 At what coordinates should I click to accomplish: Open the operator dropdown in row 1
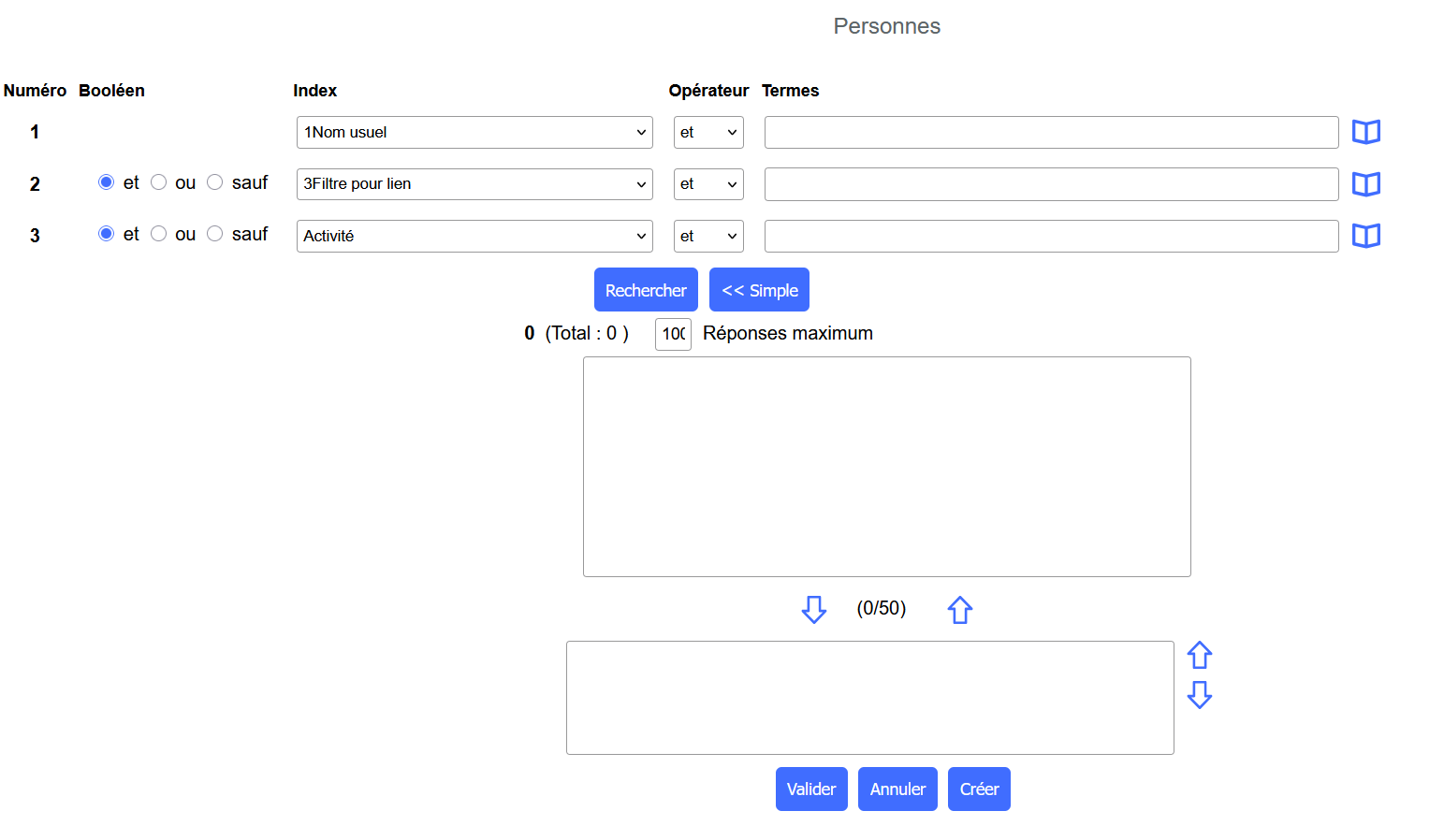coord(708,133)
